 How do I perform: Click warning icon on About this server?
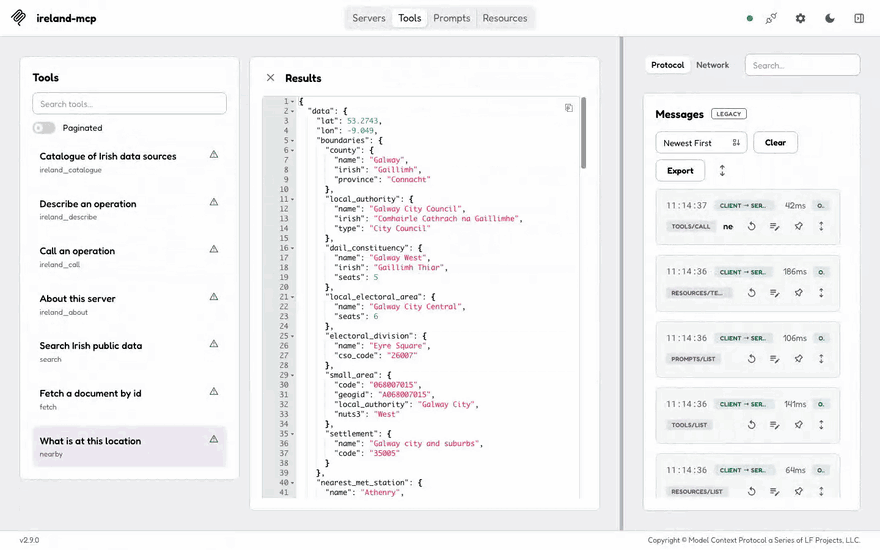tap(214, 297)
